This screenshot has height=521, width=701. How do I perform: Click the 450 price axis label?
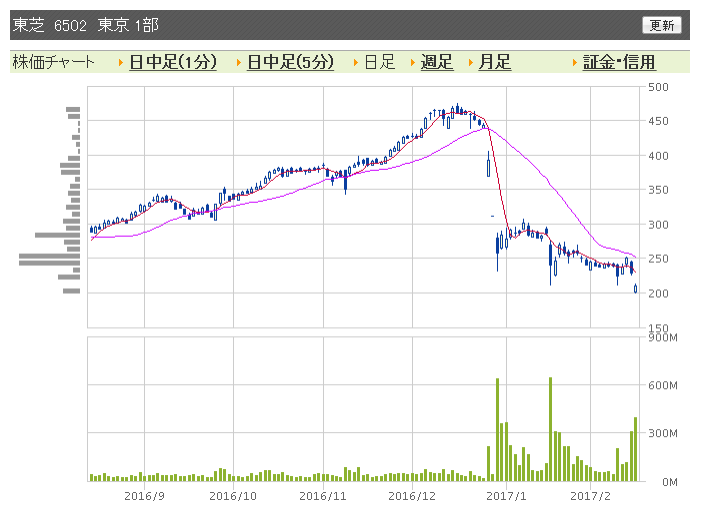coord(658,121)
